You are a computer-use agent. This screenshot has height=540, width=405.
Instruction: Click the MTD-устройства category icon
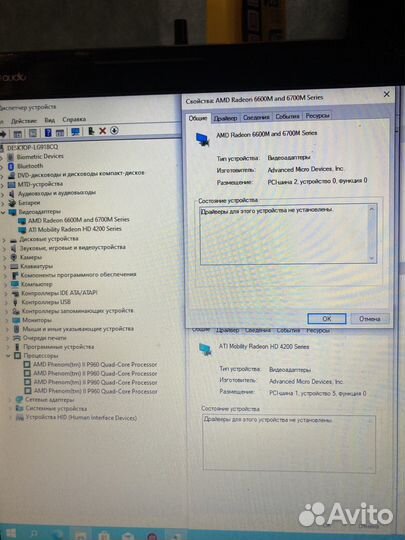(x=11, y=185)
